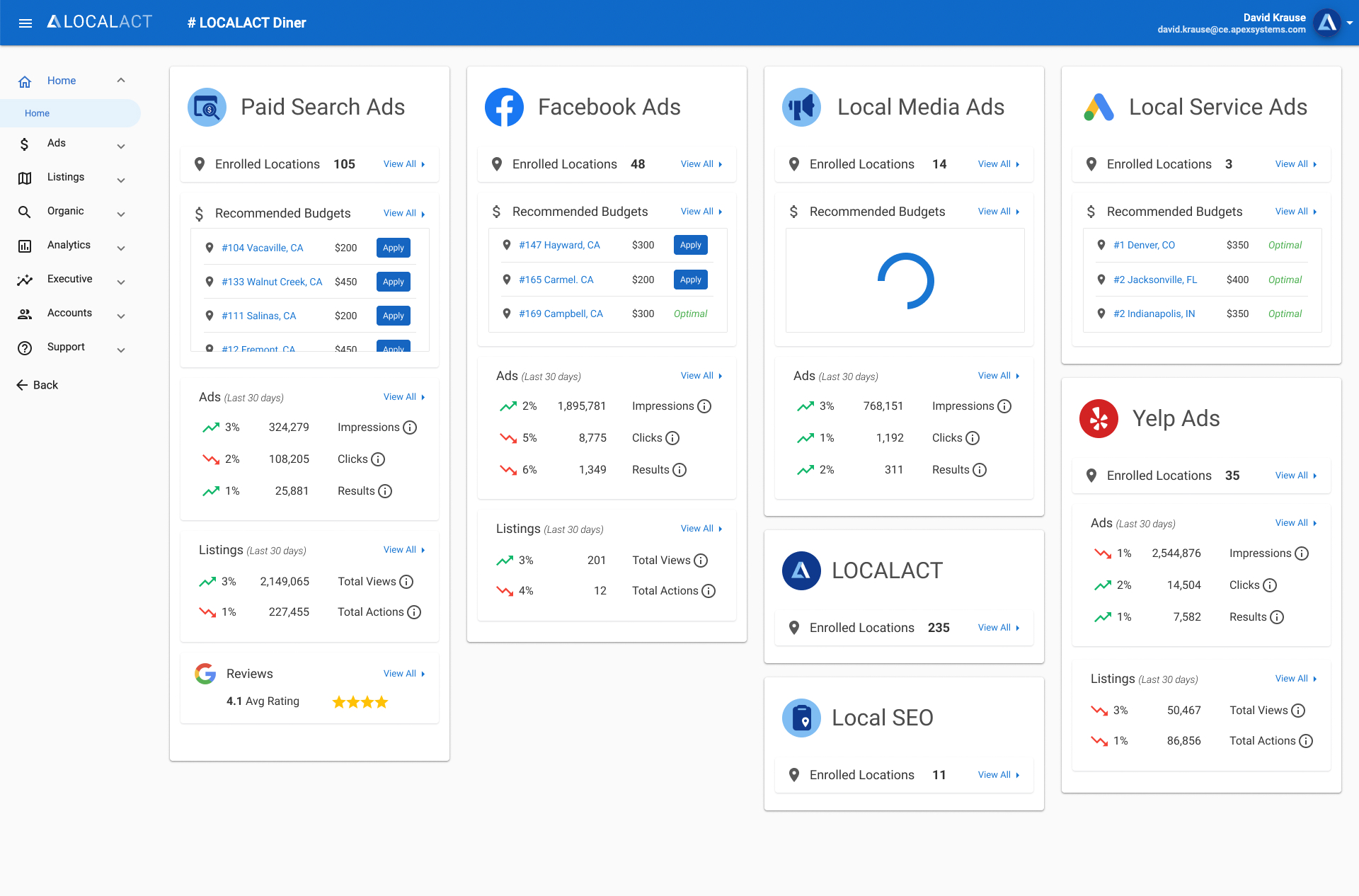View all Local Media Ads stats
1359x896 pixels.
point(999,376)
